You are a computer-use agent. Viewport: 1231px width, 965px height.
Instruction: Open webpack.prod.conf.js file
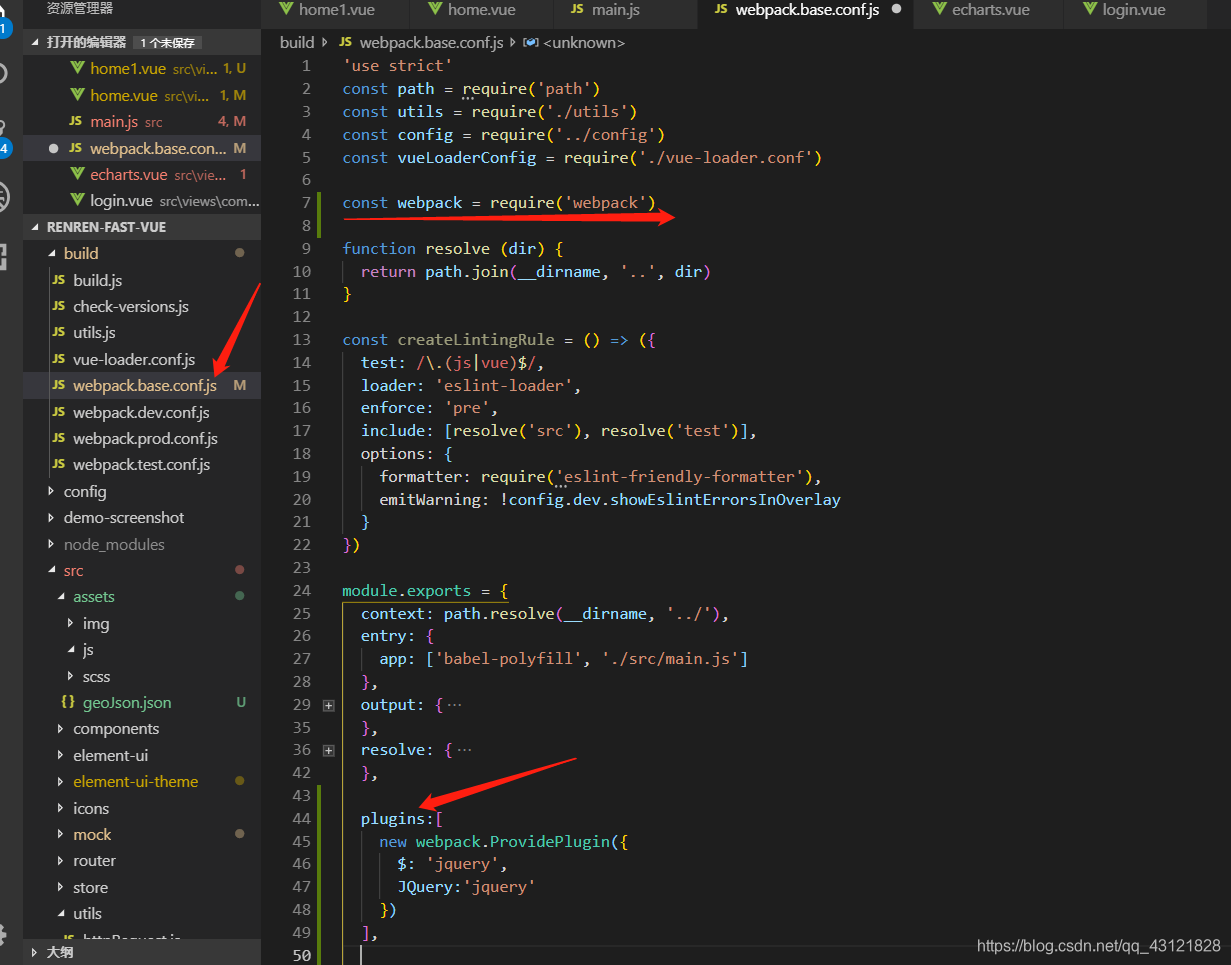tap(145, 438)
